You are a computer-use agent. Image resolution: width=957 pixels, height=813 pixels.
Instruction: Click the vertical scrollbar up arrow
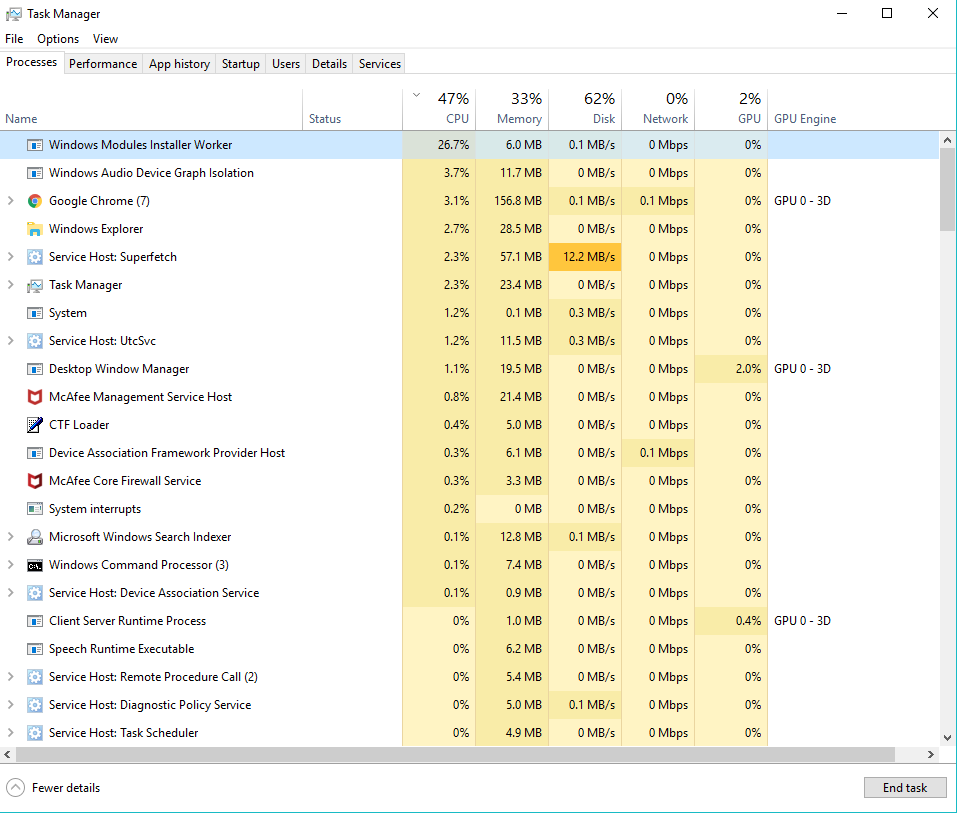point(948,140)
